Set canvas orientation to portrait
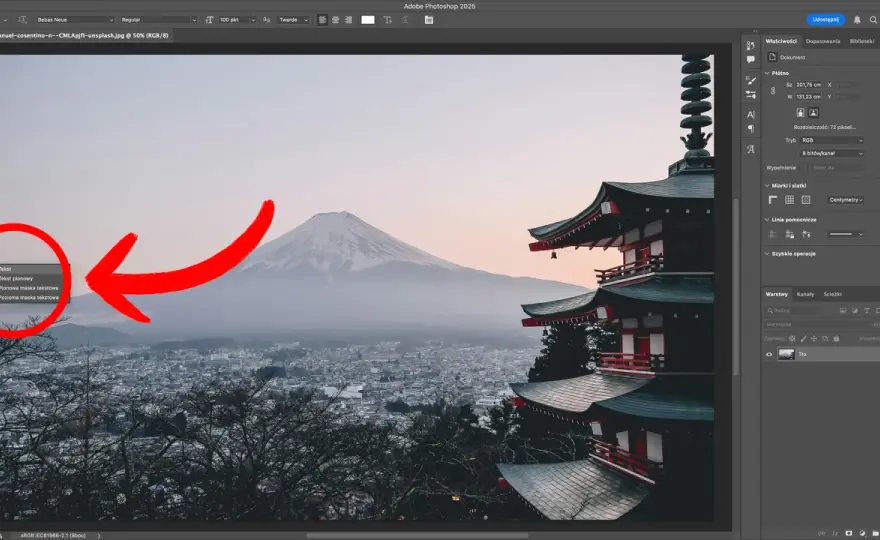This screenshot has width=880, height=540. pyautogui.click(x=800, y=112)
